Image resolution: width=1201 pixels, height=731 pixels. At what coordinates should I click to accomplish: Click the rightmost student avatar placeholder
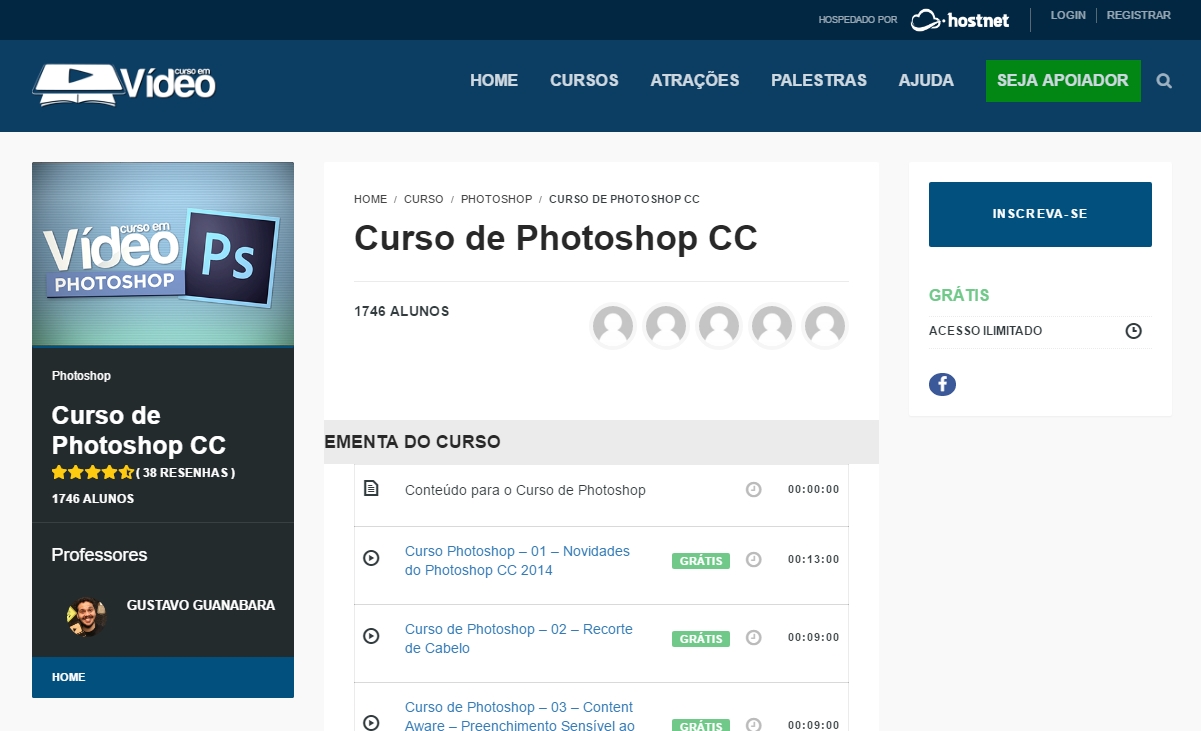(x=825, y=326)
